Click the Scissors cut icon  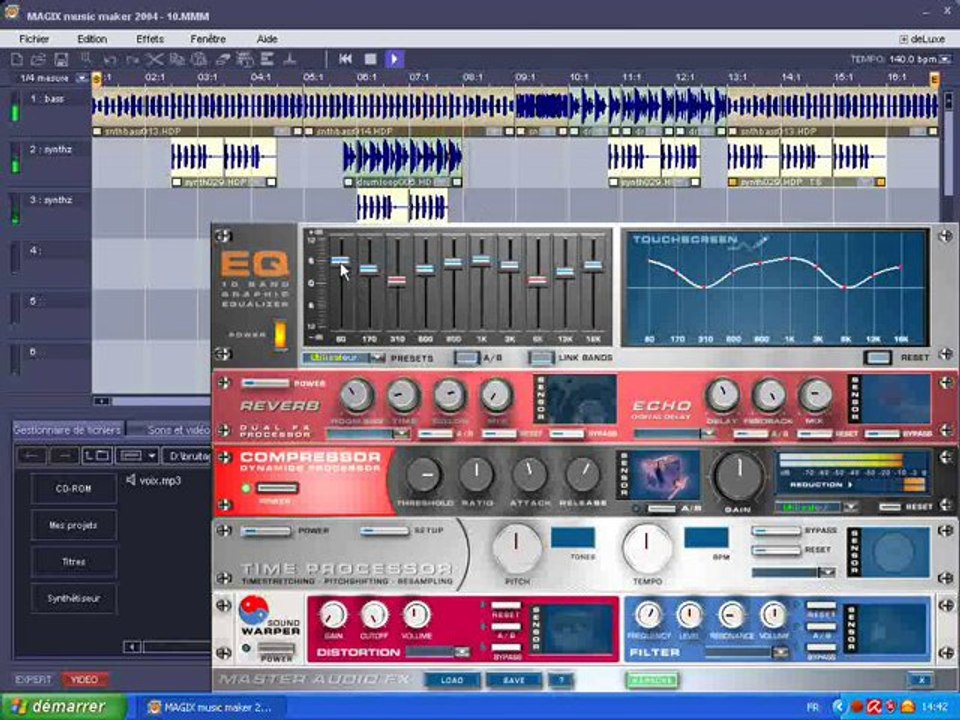coord(154,59)
